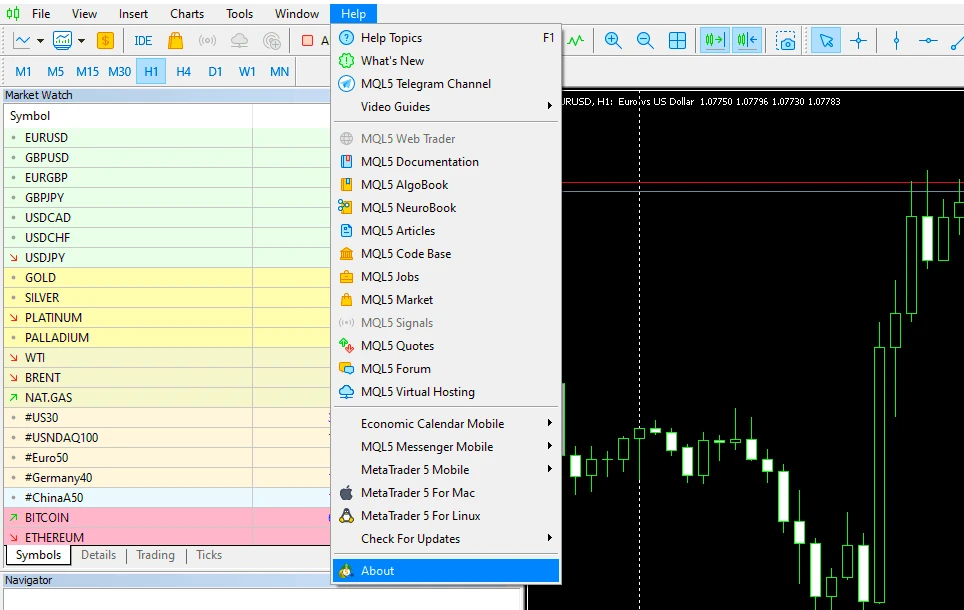Open the Charts menu in menu bar
This screenshot has height=610, width=964.
[187, 14]
